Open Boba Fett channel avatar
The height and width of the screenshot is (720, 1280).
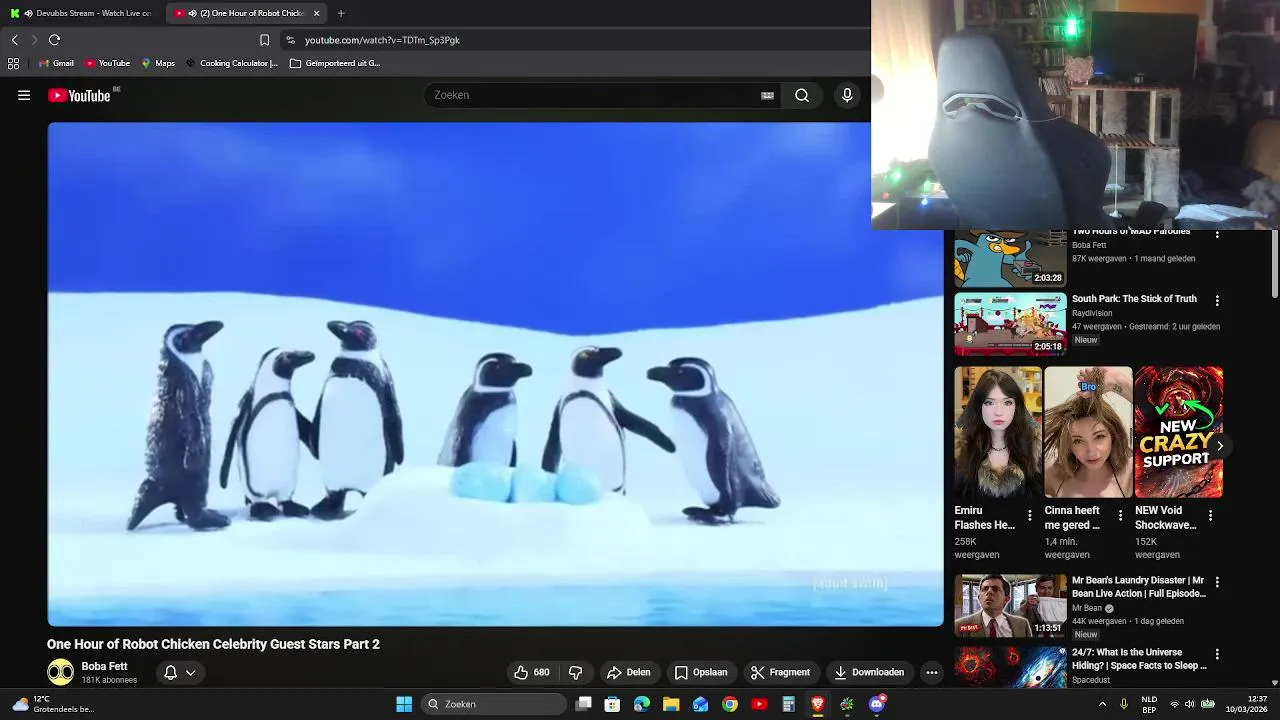coord(60,672)
